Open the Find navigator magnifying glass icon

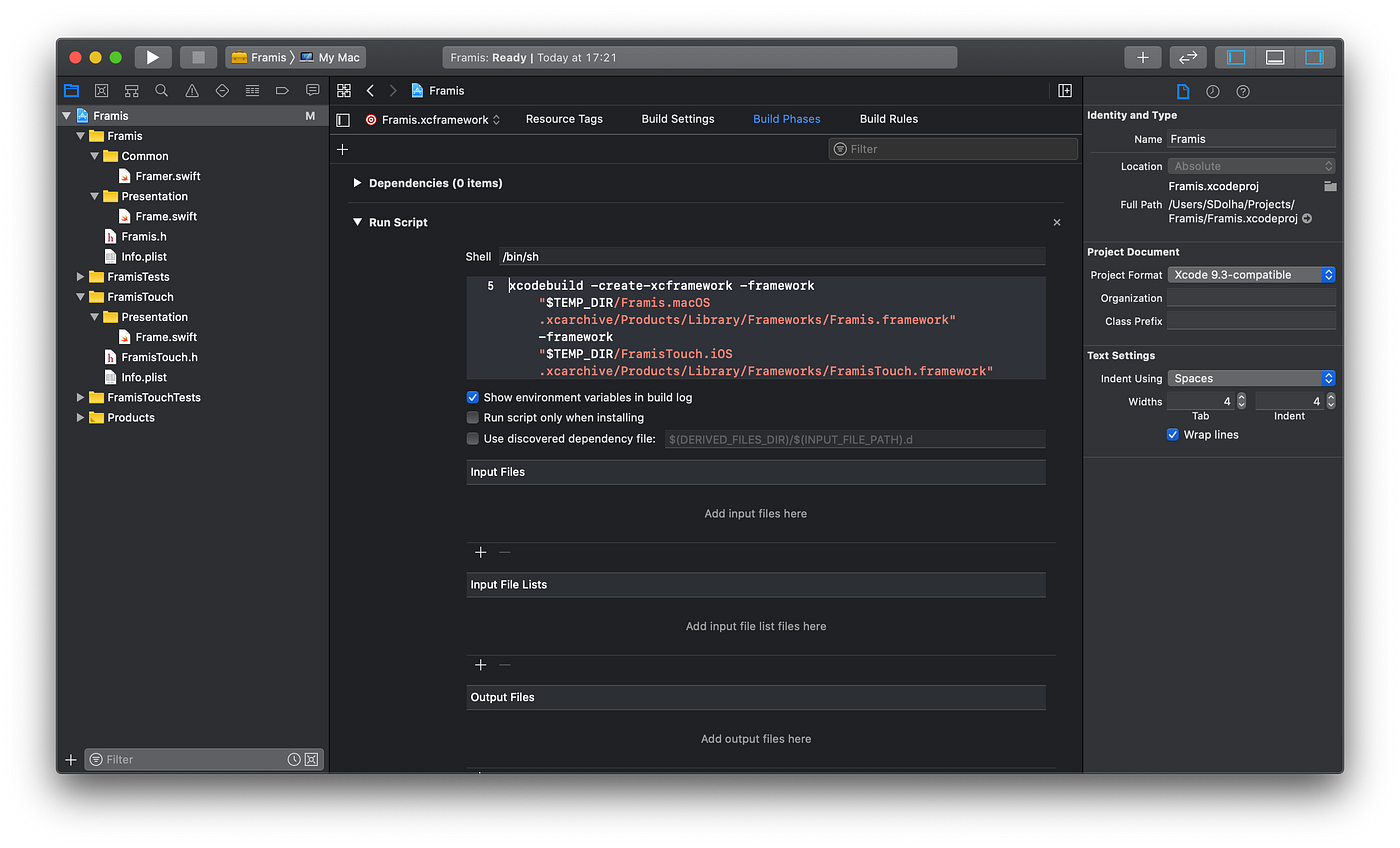pyautogui.click(x=161, y=90)
